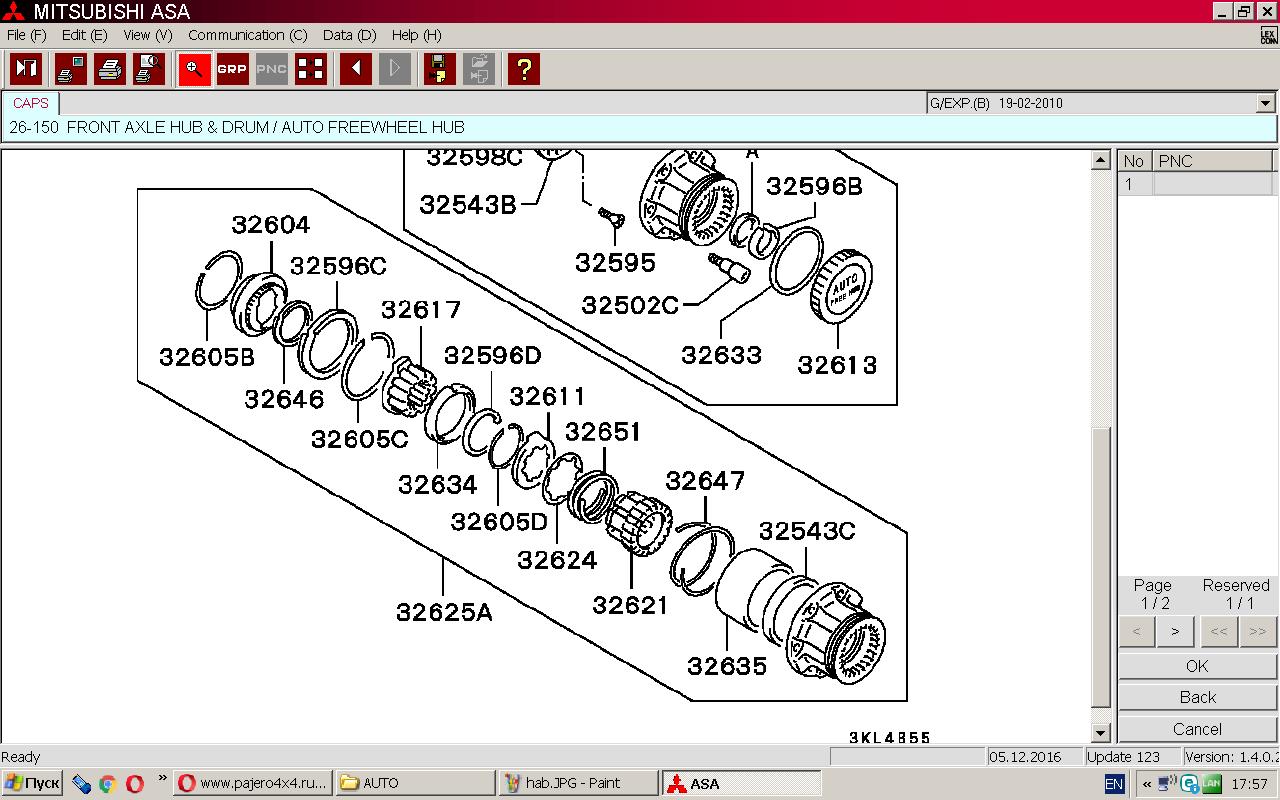
Task: Click the next page '>' button
Action: pos(1175,631)
